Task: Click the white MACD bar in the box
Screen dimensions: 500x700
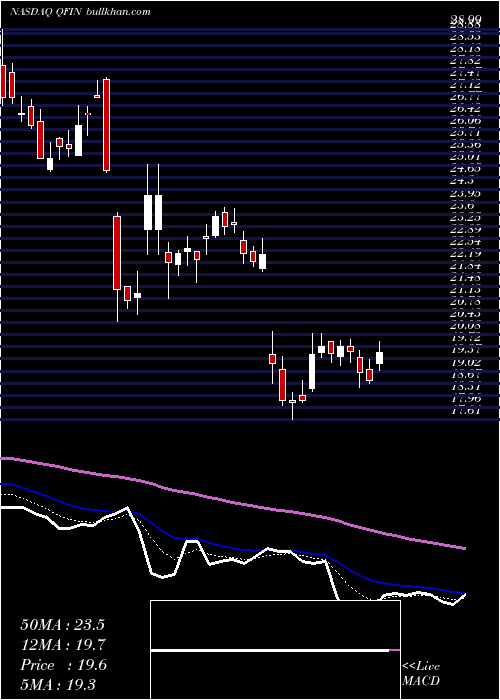Action: (x=270, y=651)
